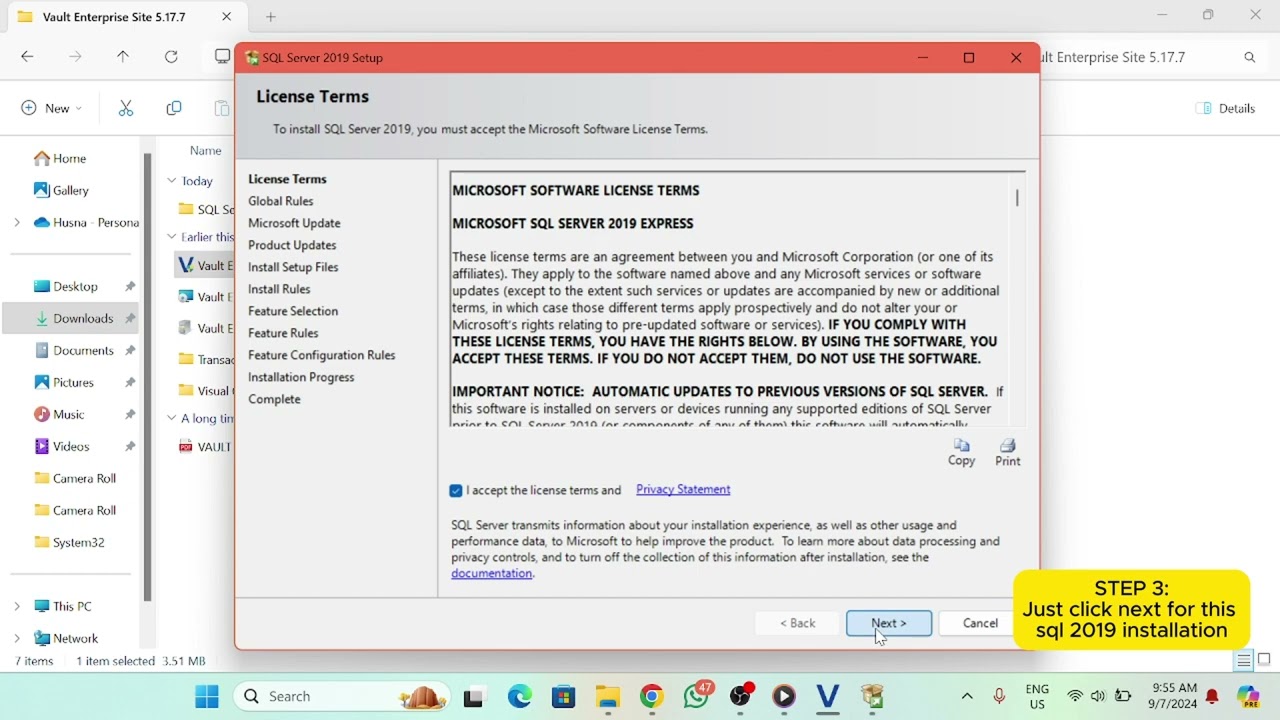Open the New dropdown in File Explorer

(x=52, y=108)
